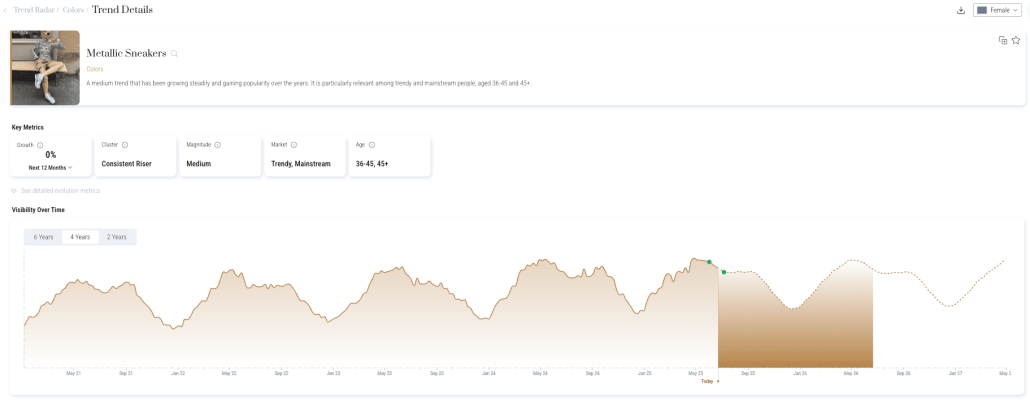
Task: Switch to the 6 Years tab
Action: [x=43, y=237]
